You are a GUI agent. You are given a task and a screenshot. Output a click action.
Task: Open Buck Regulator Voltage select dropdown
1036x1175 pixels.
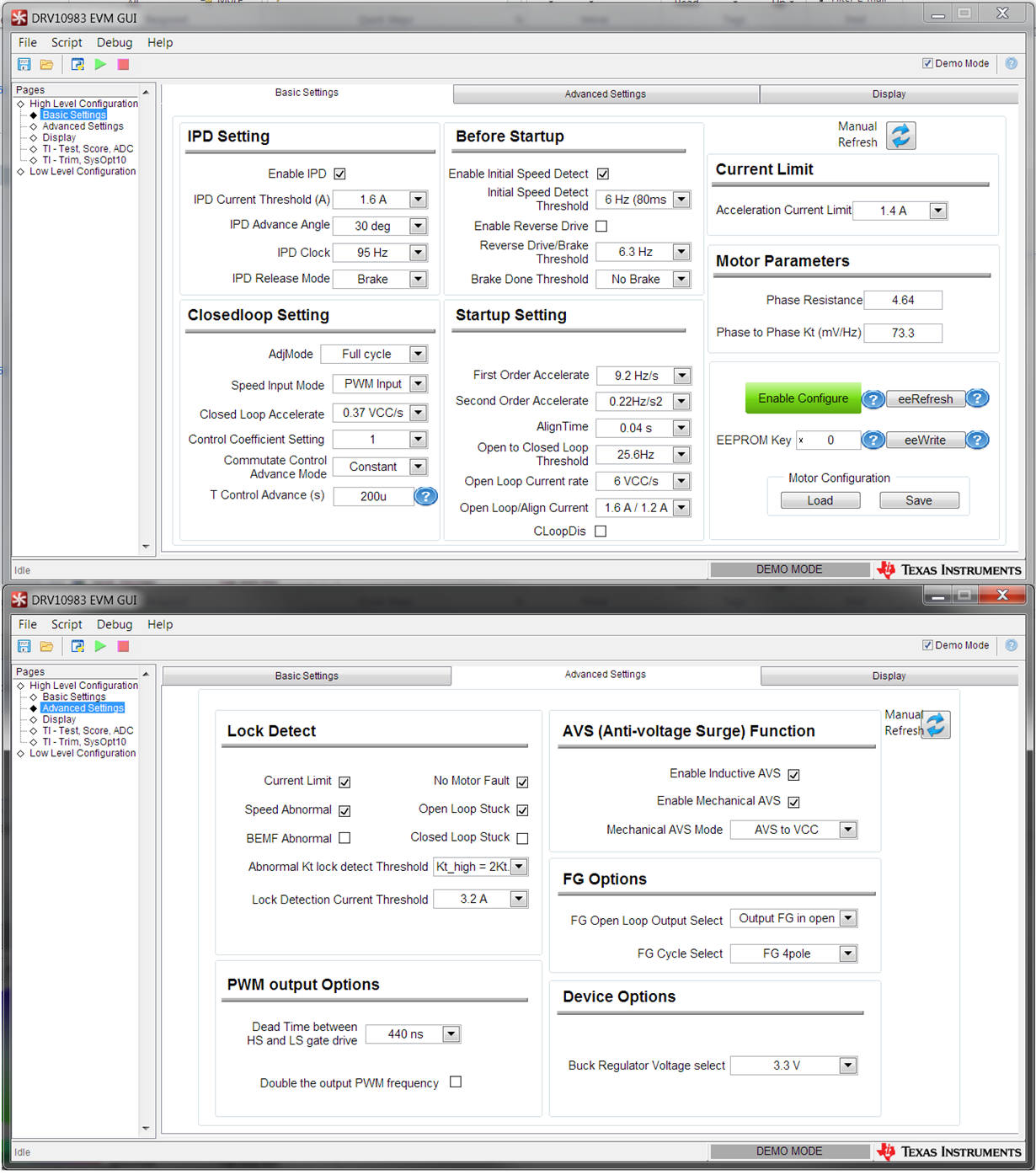848,1066
